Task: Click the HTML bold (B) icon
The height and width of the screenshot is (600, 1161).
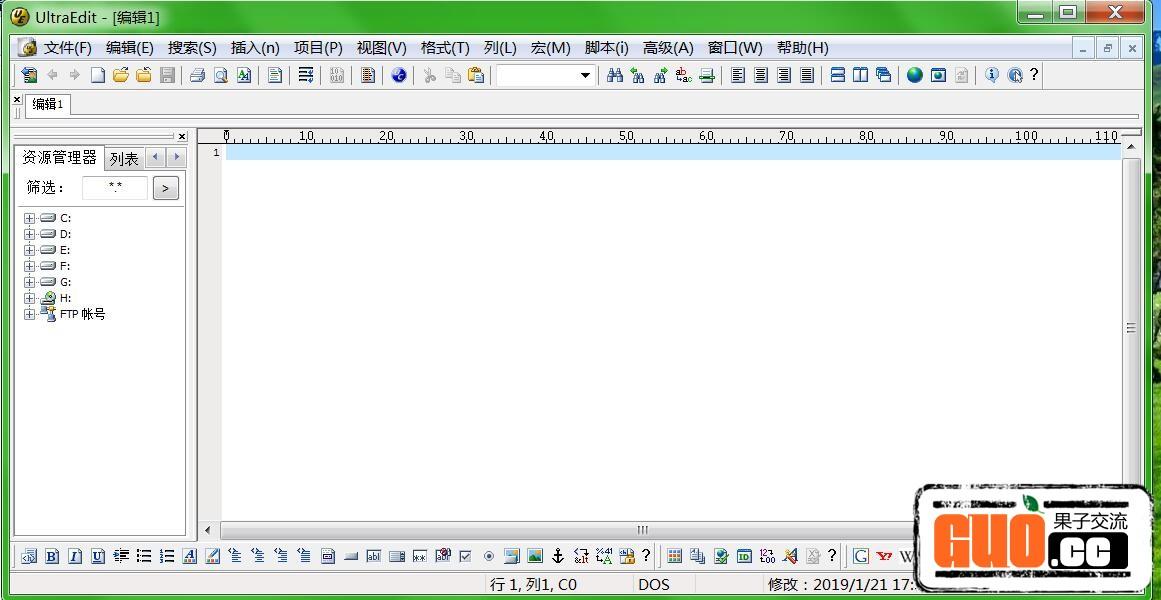Action: tap(52, 556)
